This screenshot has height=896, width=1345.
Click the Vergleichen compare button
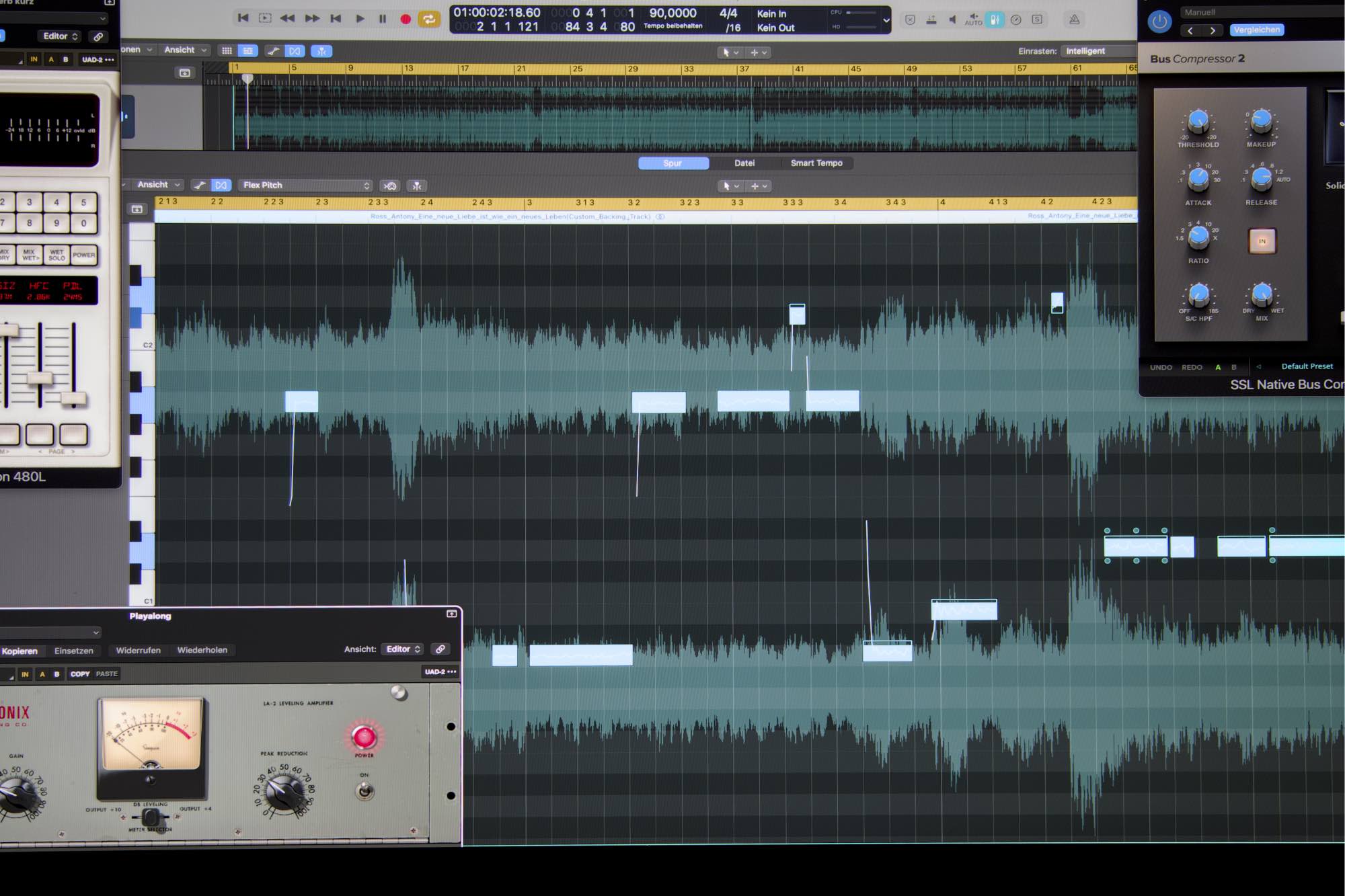pyautogui.click(x=1257, y=30)
